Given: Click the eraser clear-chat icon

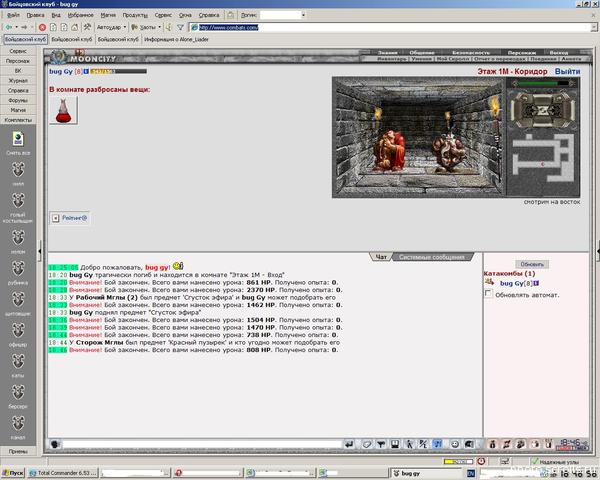Looking at the screenshot, I should pos(367,444).
